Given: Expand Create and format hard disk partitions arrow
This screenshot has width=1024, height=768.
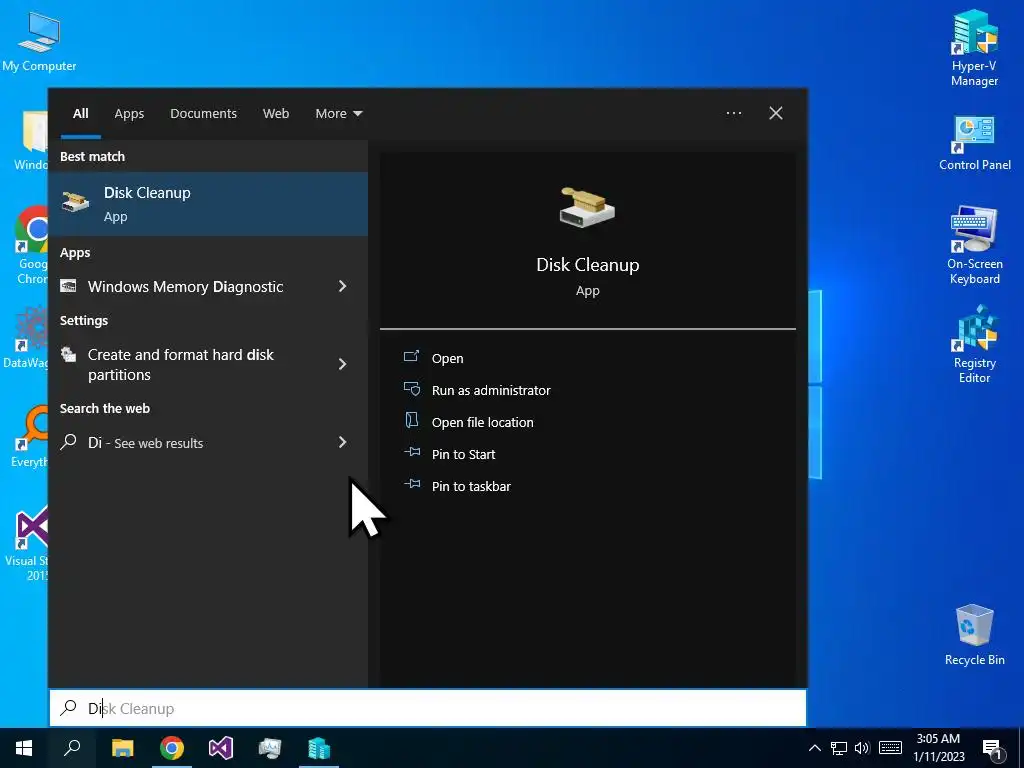Looking at the screenshot, I should (x=342, y=364).
